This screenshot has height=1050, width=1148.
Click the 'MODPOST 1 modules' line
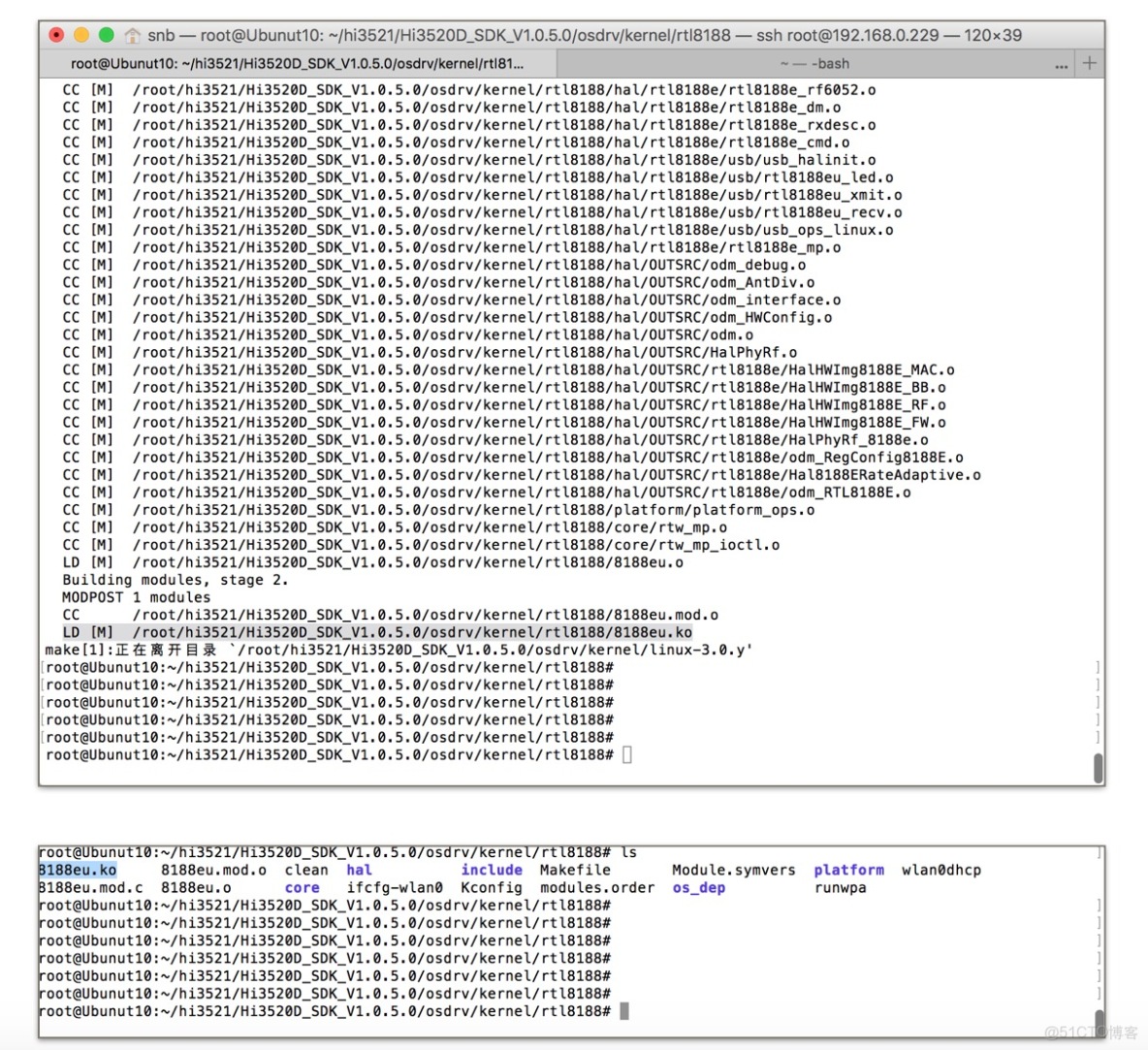(136, 597)
